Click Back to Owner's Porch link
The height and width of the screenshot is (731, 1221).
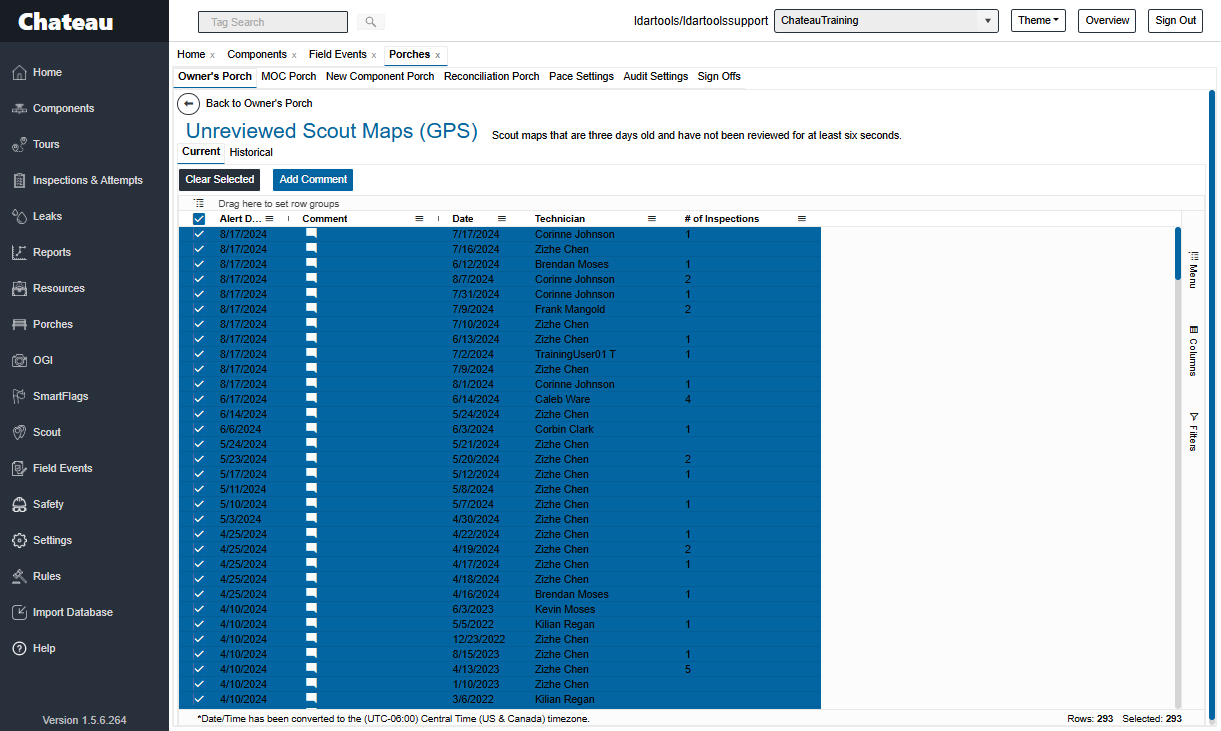pyautogui.click(x=259, y=103)
